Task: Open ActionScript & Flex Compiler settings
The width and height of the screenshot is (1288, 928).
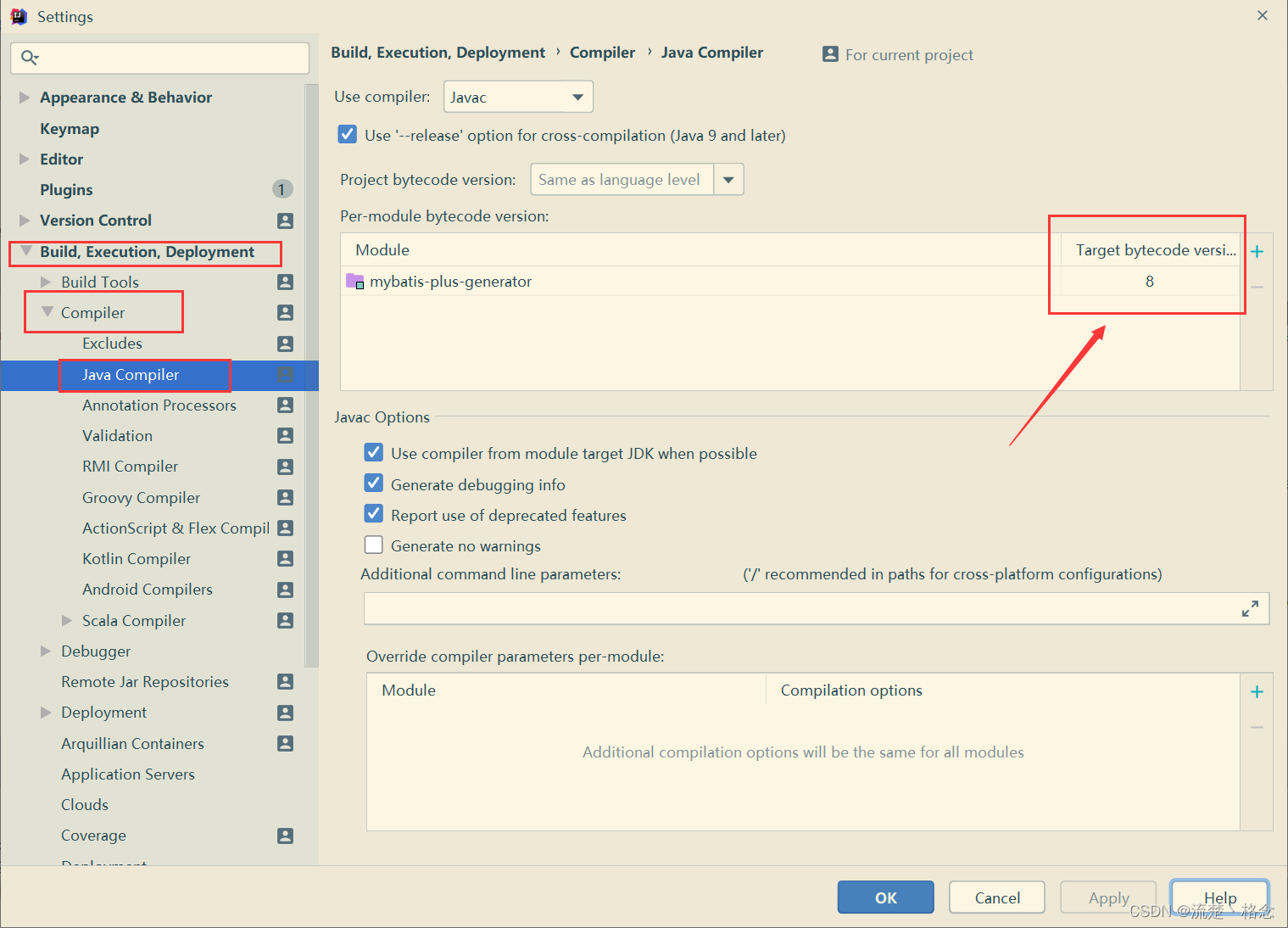Action: (176, 528)
